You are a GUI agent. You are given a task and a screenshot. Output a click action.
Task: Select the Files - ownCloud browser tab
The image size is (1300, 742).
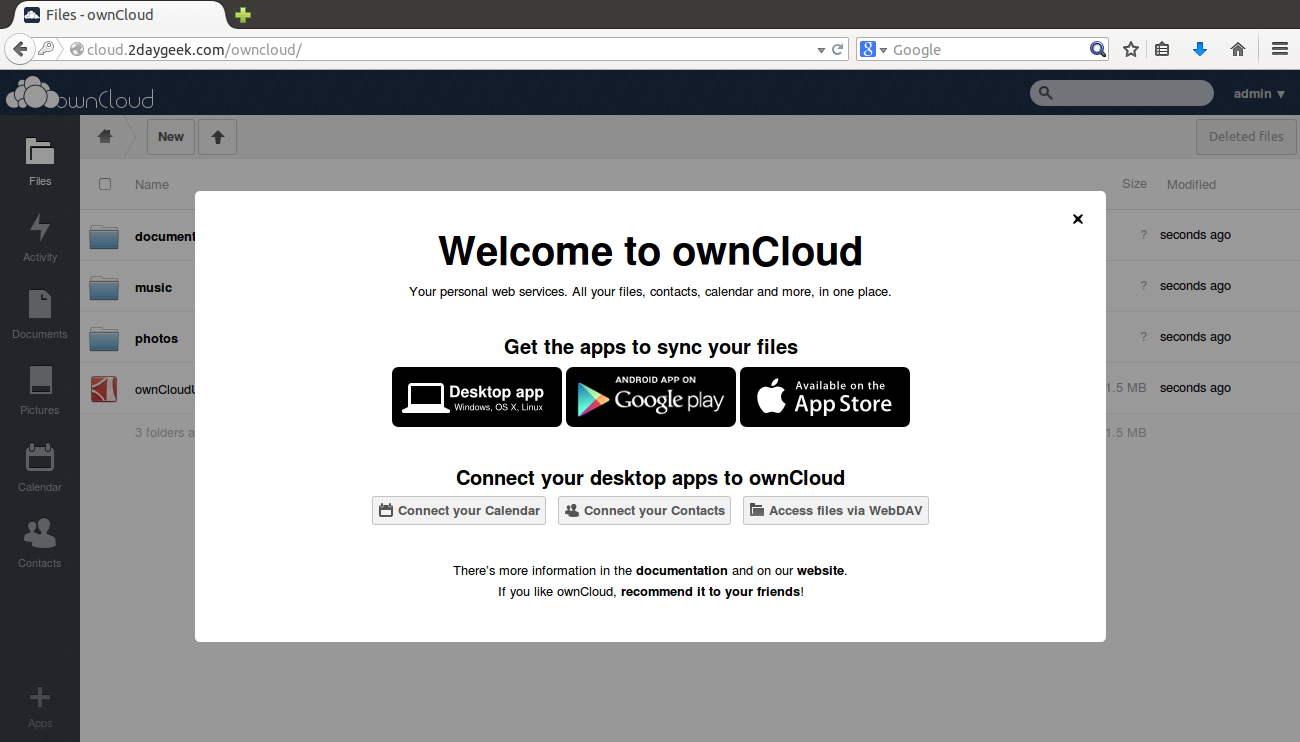click(x=116, y=15)
